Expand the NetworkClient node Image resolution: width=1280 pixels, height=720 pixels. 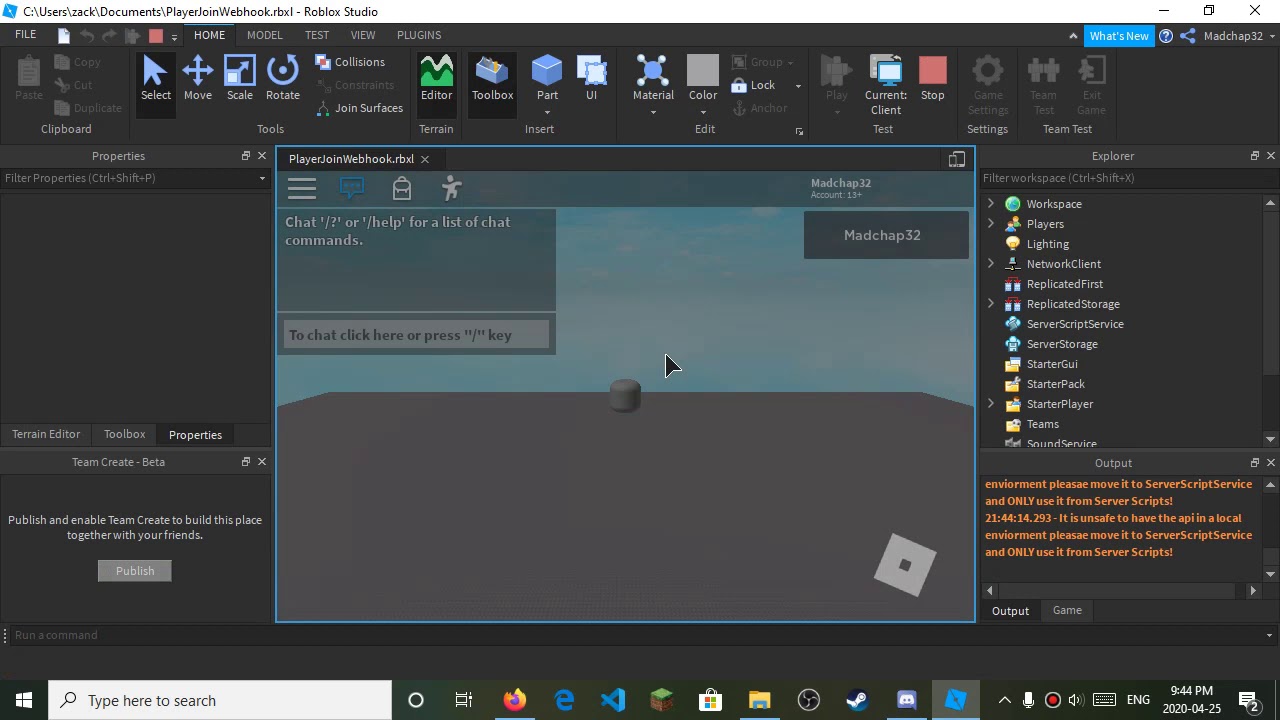click(991, 264)
